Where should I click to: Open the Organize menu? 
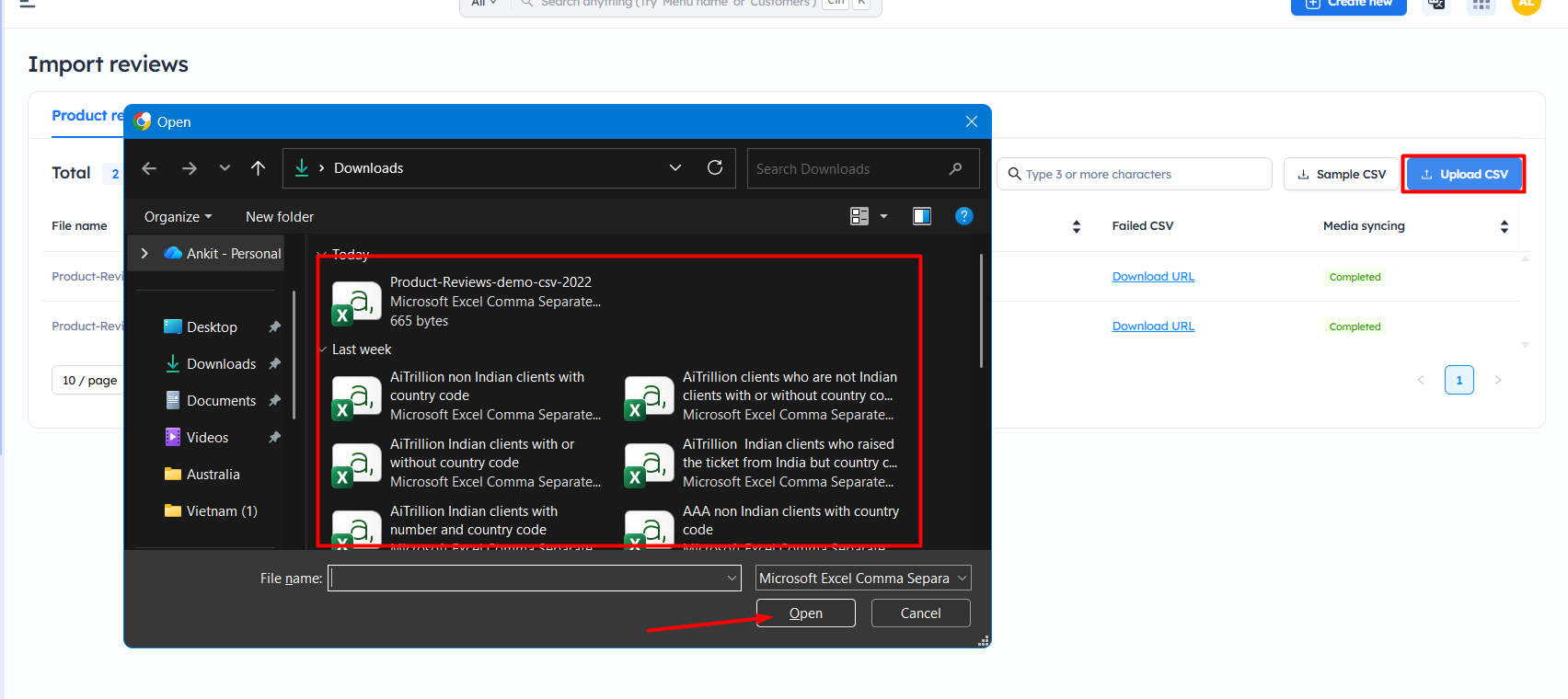click(178, 217)
